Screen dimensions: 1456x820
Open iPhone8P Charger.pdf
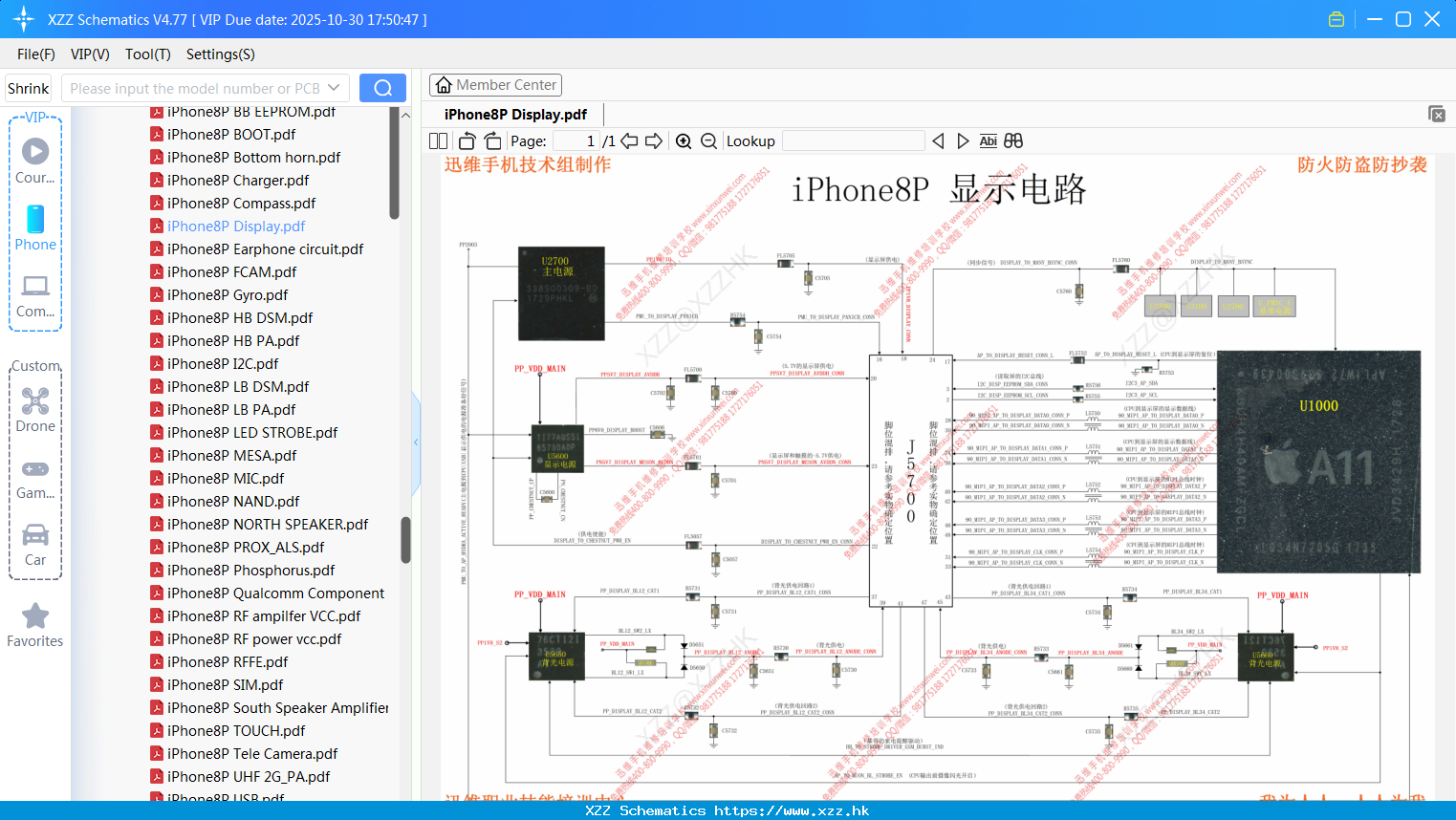click(x=238, y=181)
